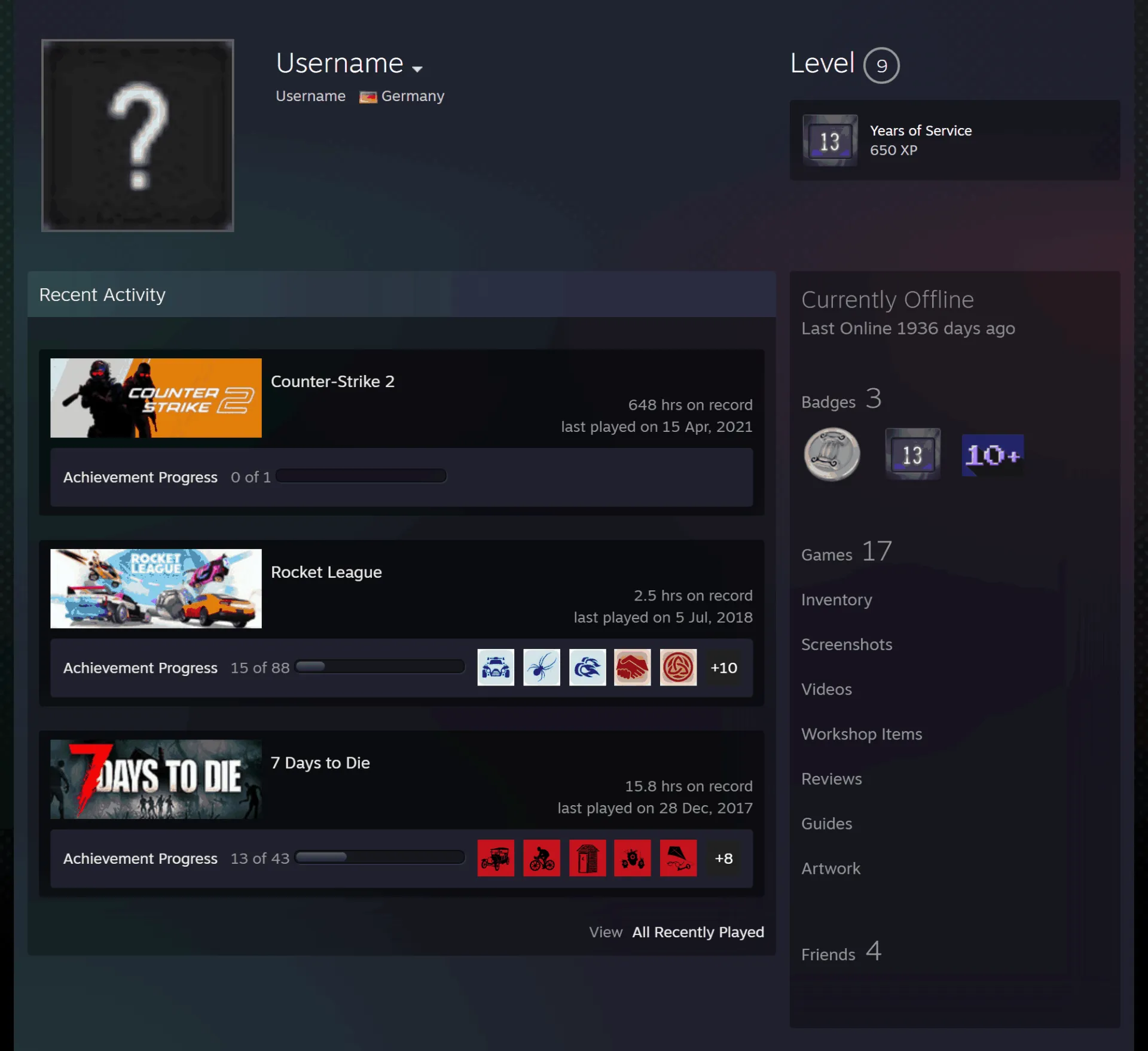Screen dimensions: 1148x1051
Task: Click the 13 years badge under Badges
Action: (912, 455)
